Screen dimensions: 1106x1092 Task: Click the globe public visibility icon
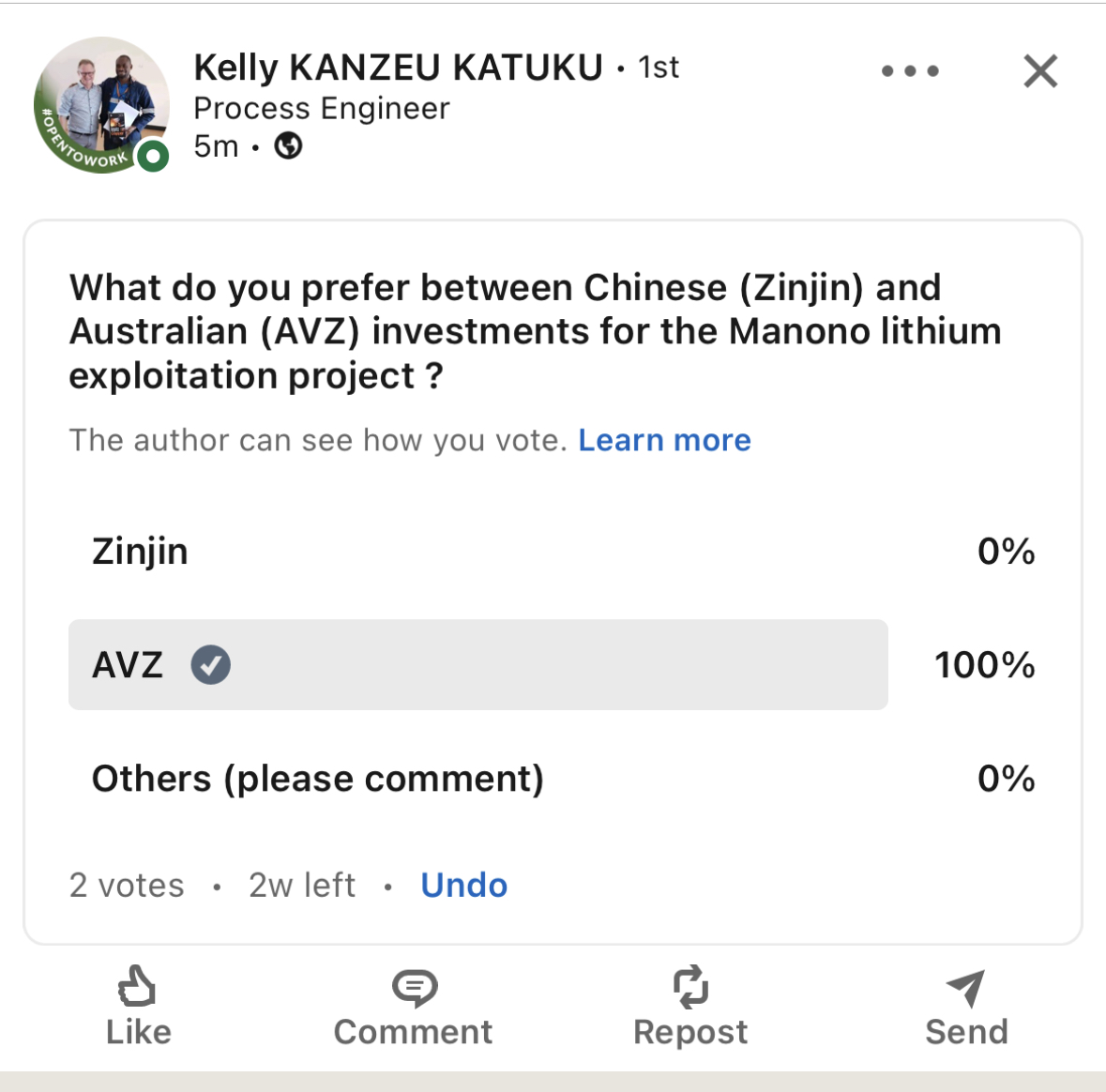point(288,146)
